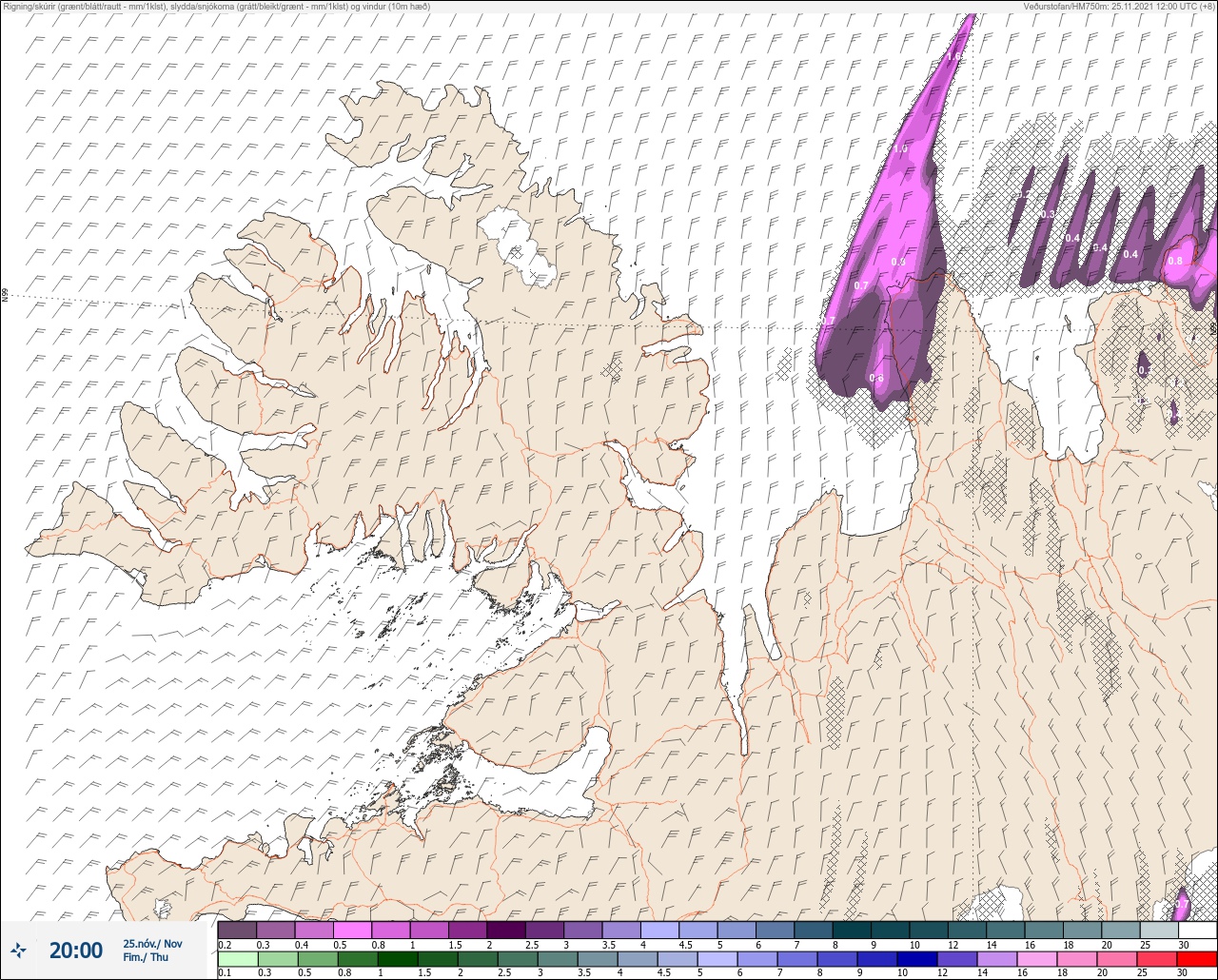
Task: Click the 0.9 value label in the snow band
Action: pyautogui.click(x=897, y=262)
